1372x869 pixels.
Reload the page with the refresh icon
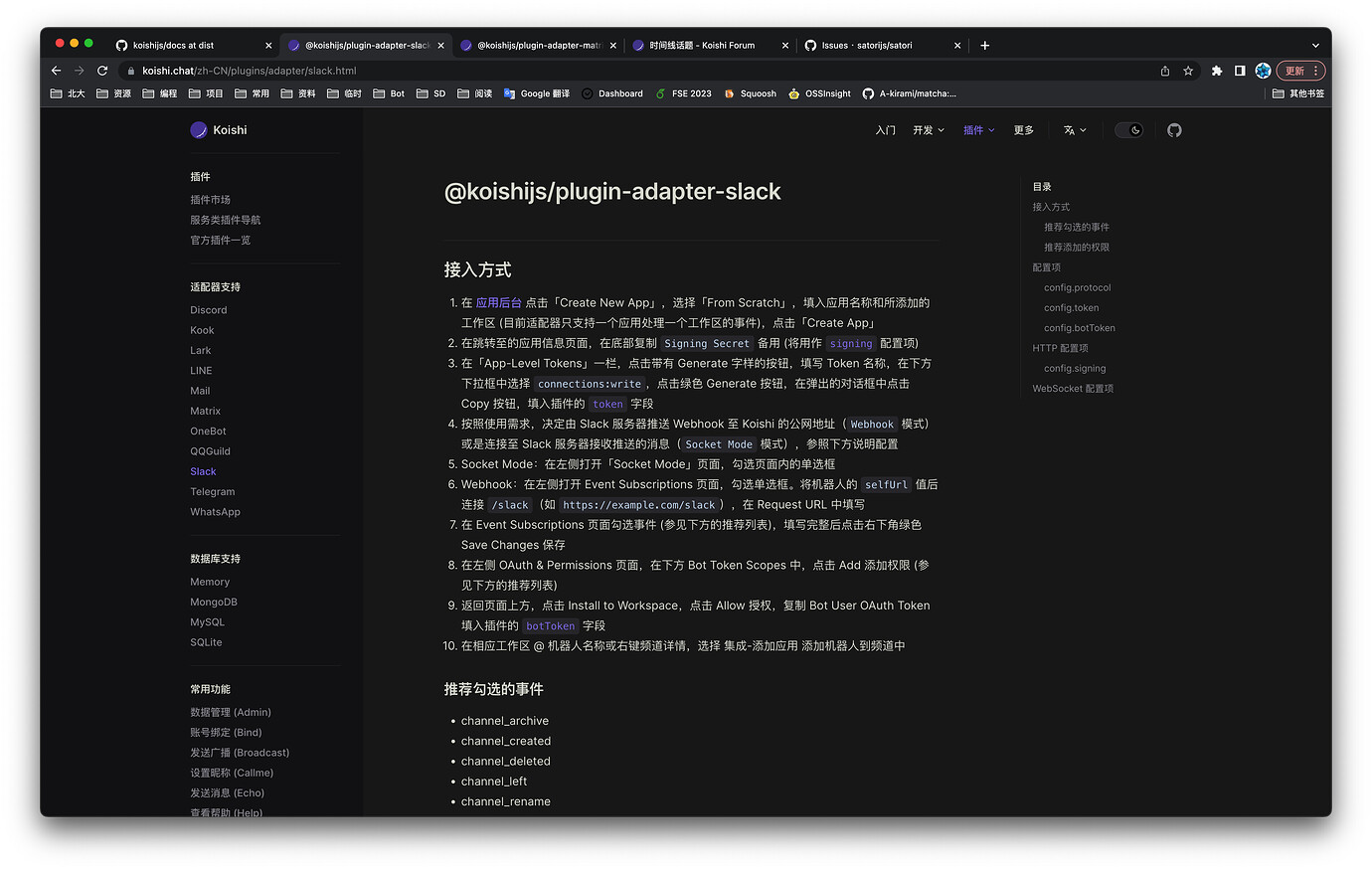point(102,71)
